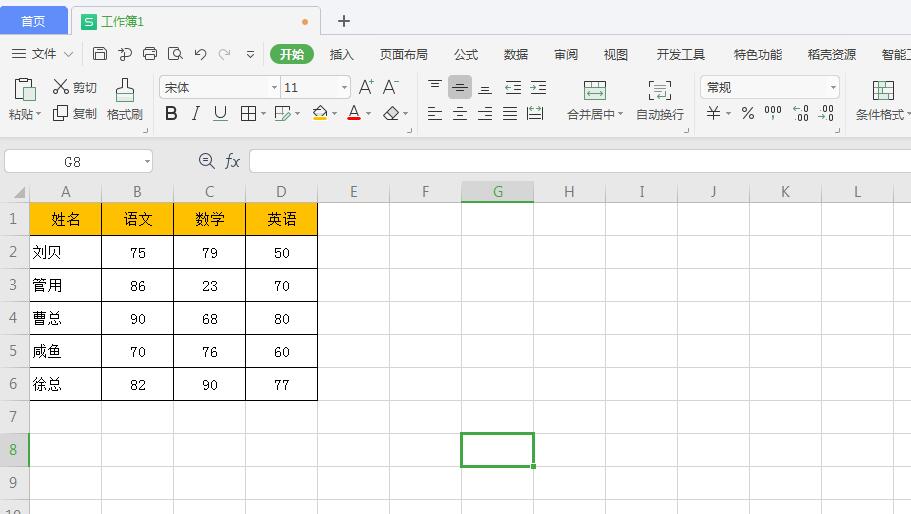Decrease indent of cell text
Screen dimensions: 911x514
tap(513, 87)
